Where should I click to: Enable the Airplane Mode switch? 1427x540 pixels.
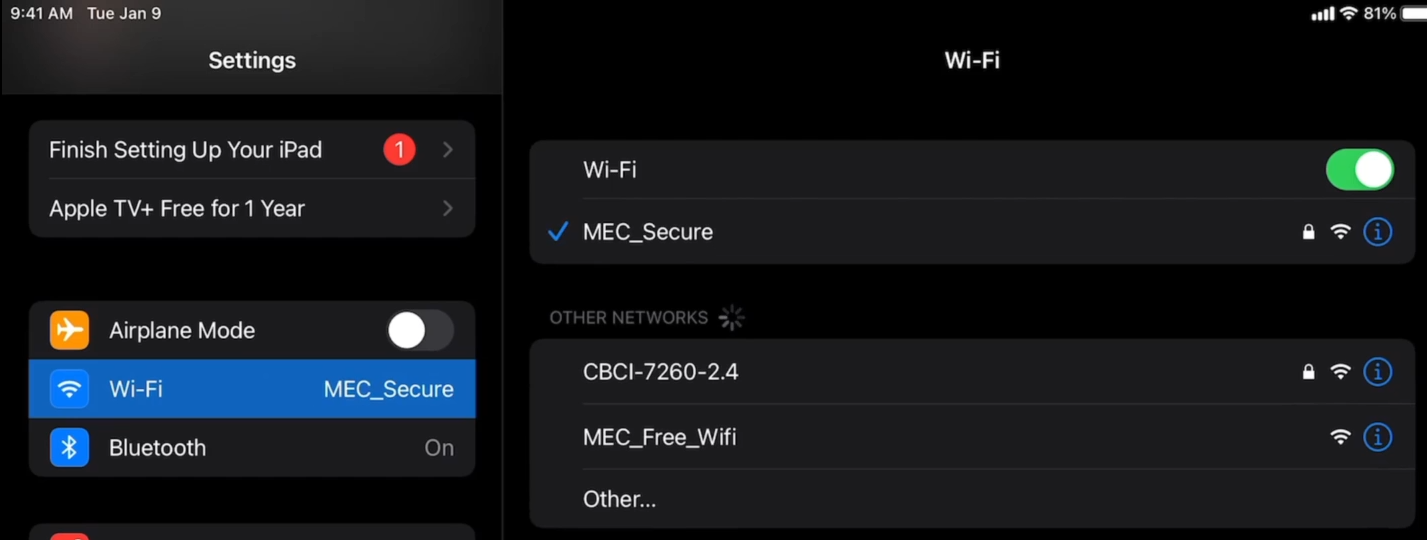[420, 330]
